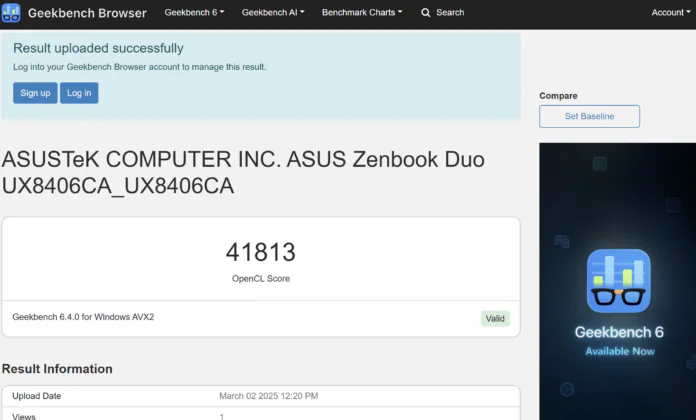This screenshot has width=696, height=420.
Task: Expand the Benchmark Charts menu
Action: coord(362,12)
